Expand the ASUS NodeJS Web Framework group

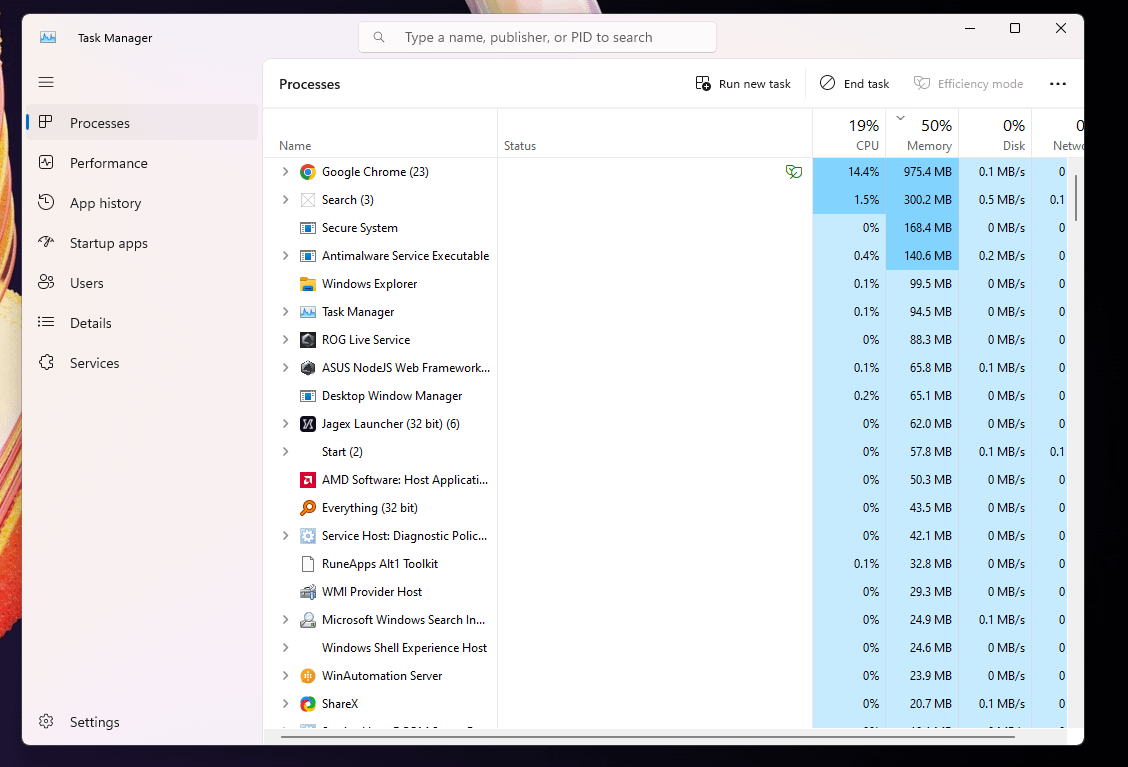tap(286, 368)
